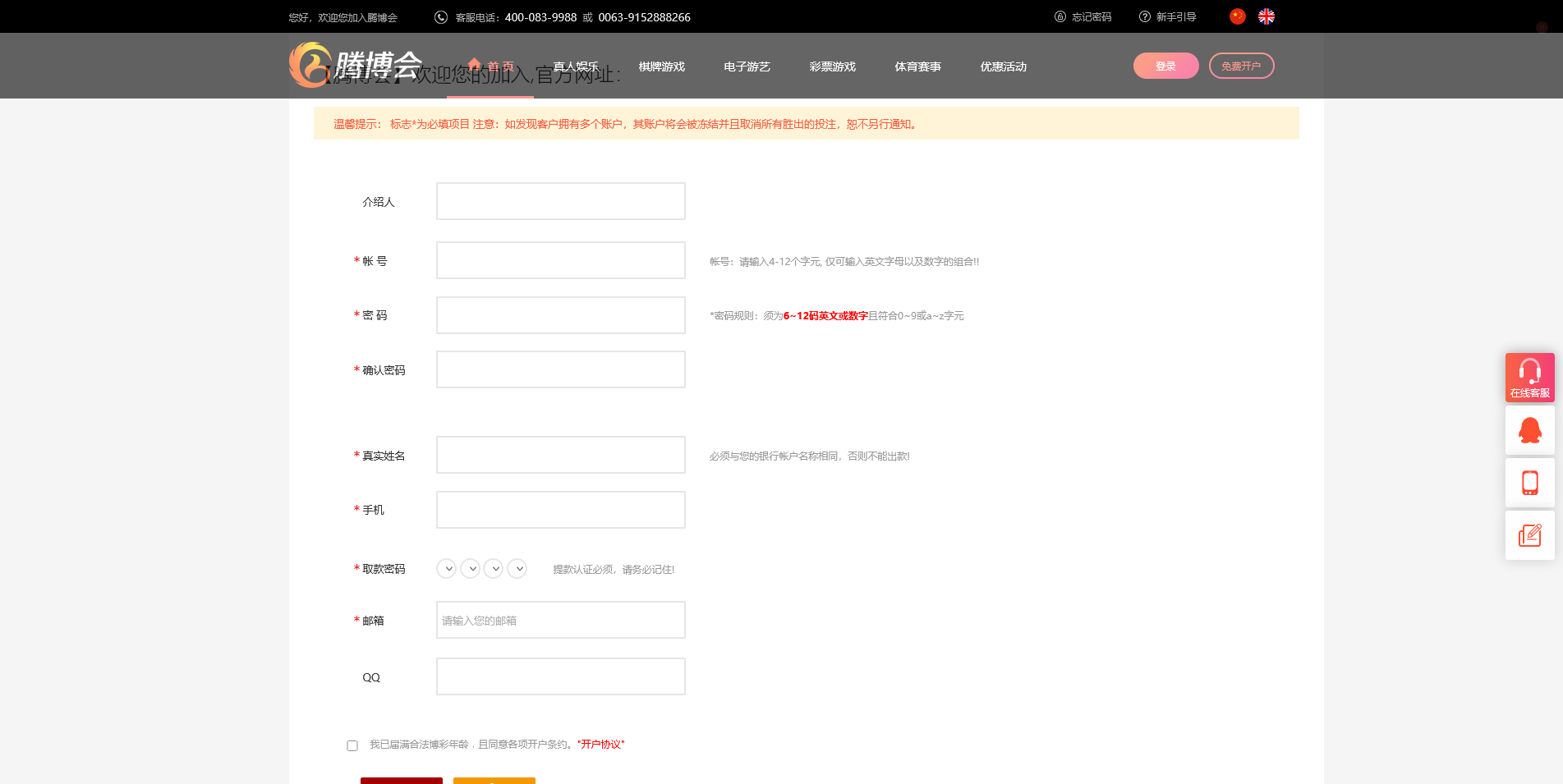Focus the 介绍人 input field

tap(561, 201)
